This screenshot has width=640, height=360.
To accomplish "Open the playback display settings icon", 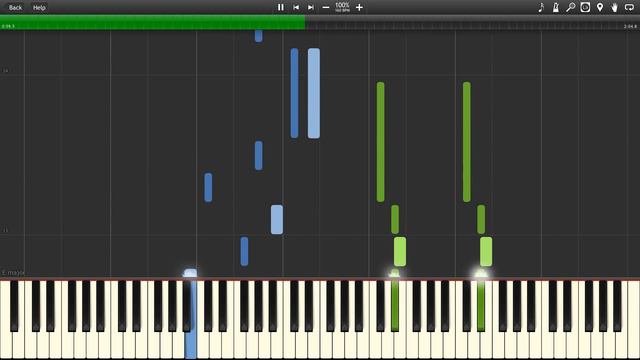I will click(x=585, y=7).
